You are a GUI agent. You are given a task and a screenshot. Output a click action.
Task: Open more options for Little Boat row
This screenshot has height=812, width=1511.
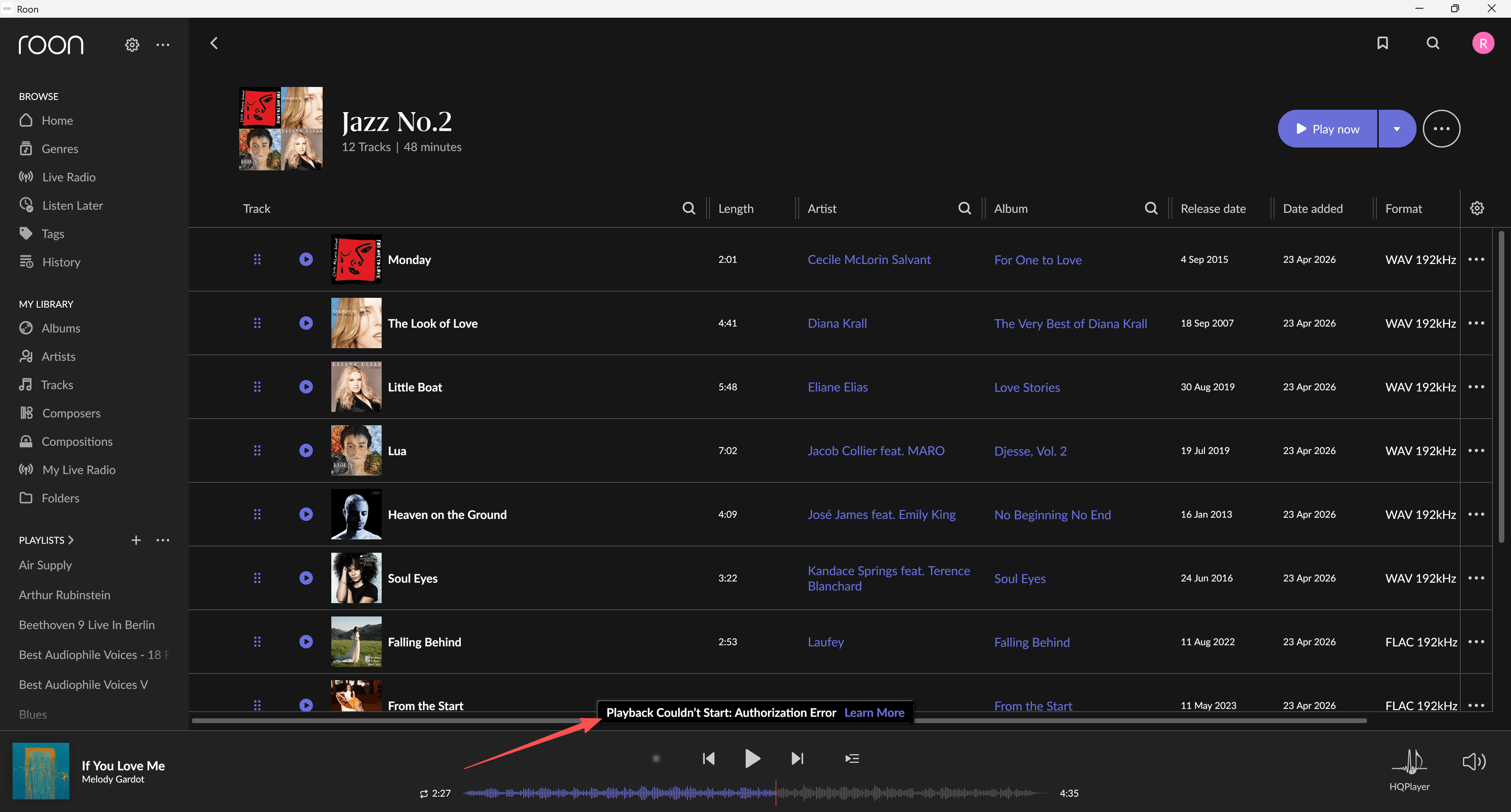1476,387
